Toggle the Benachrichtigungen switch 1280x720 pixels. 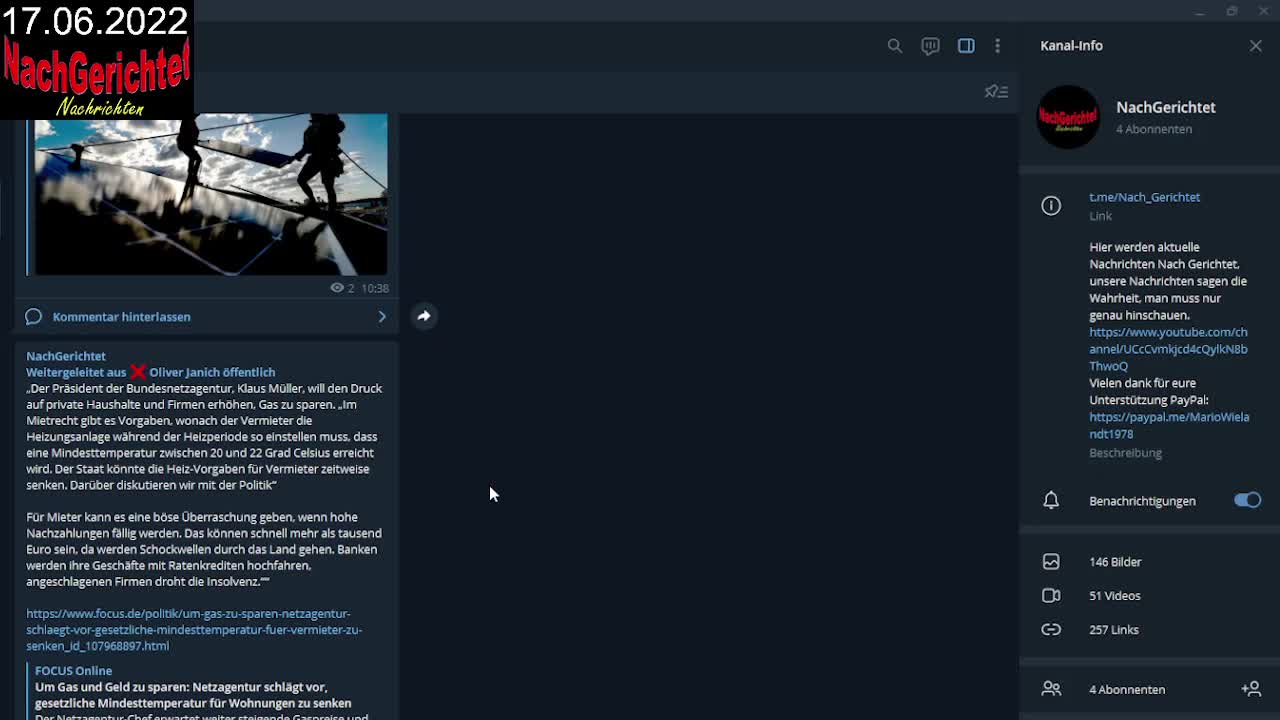1247,500
